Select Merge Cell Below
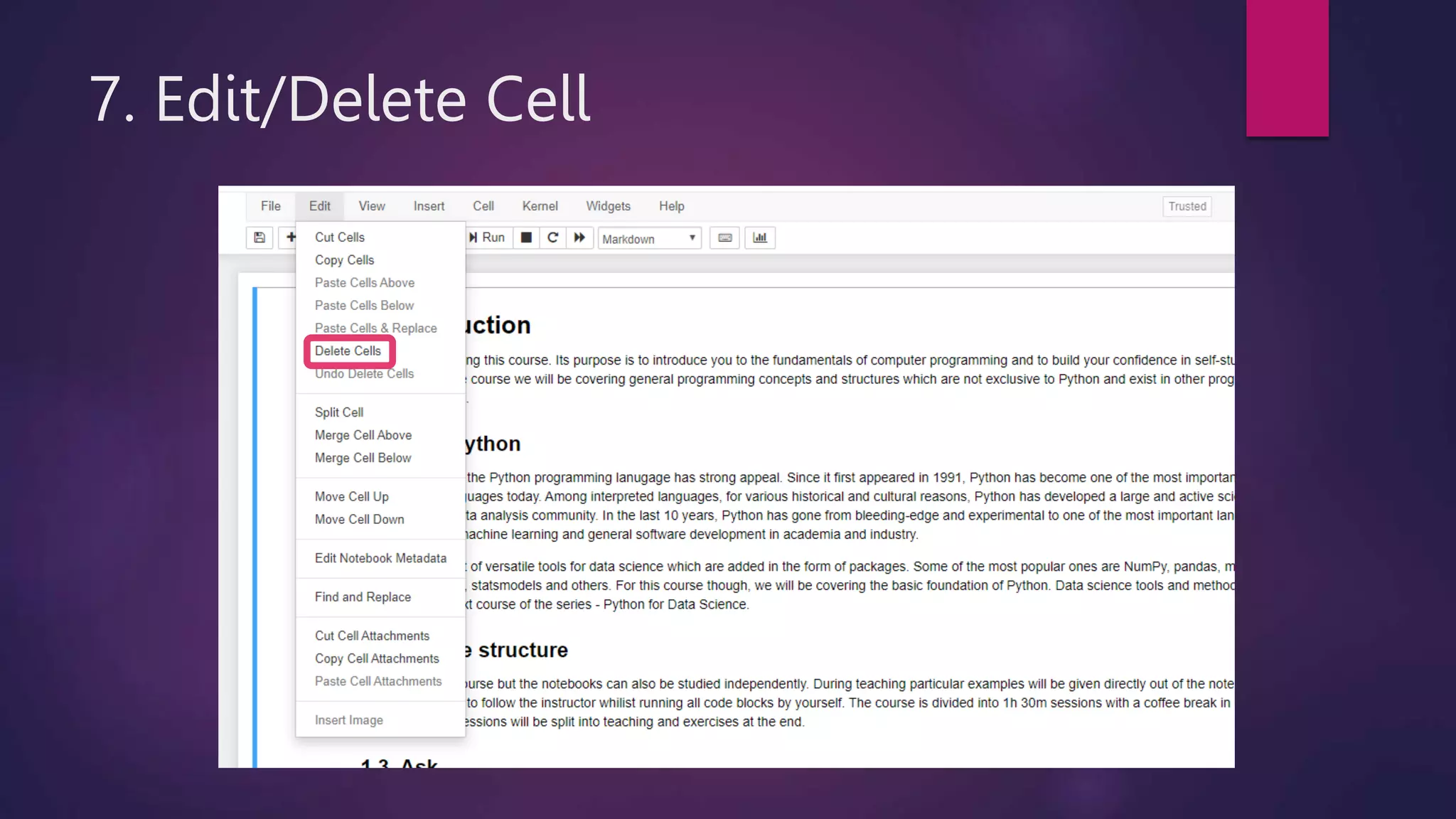 tap(380, 458)
